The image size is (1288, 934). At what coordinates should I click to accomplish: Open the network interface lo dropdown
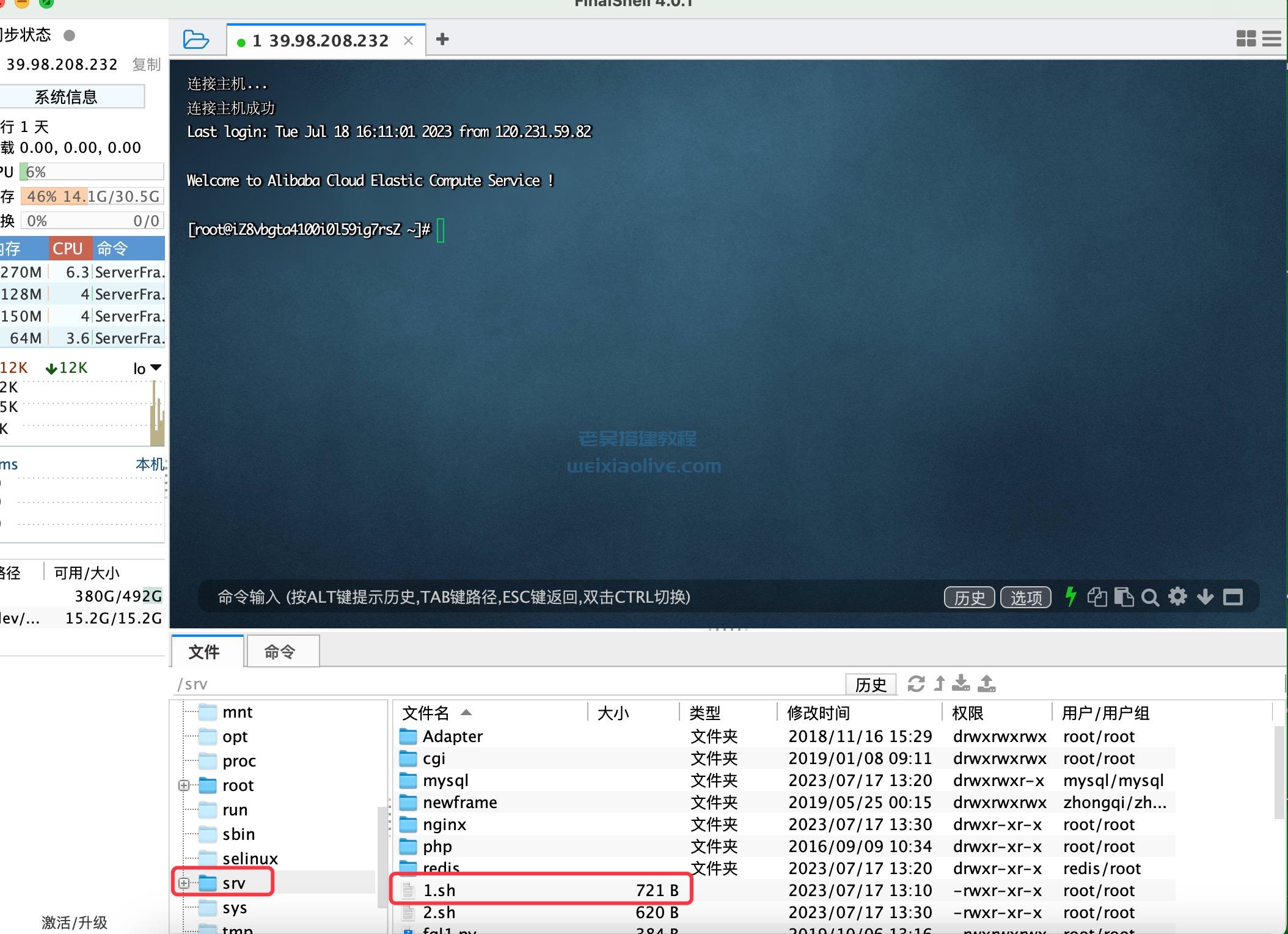pyautogui.click(x=148, y=368)
